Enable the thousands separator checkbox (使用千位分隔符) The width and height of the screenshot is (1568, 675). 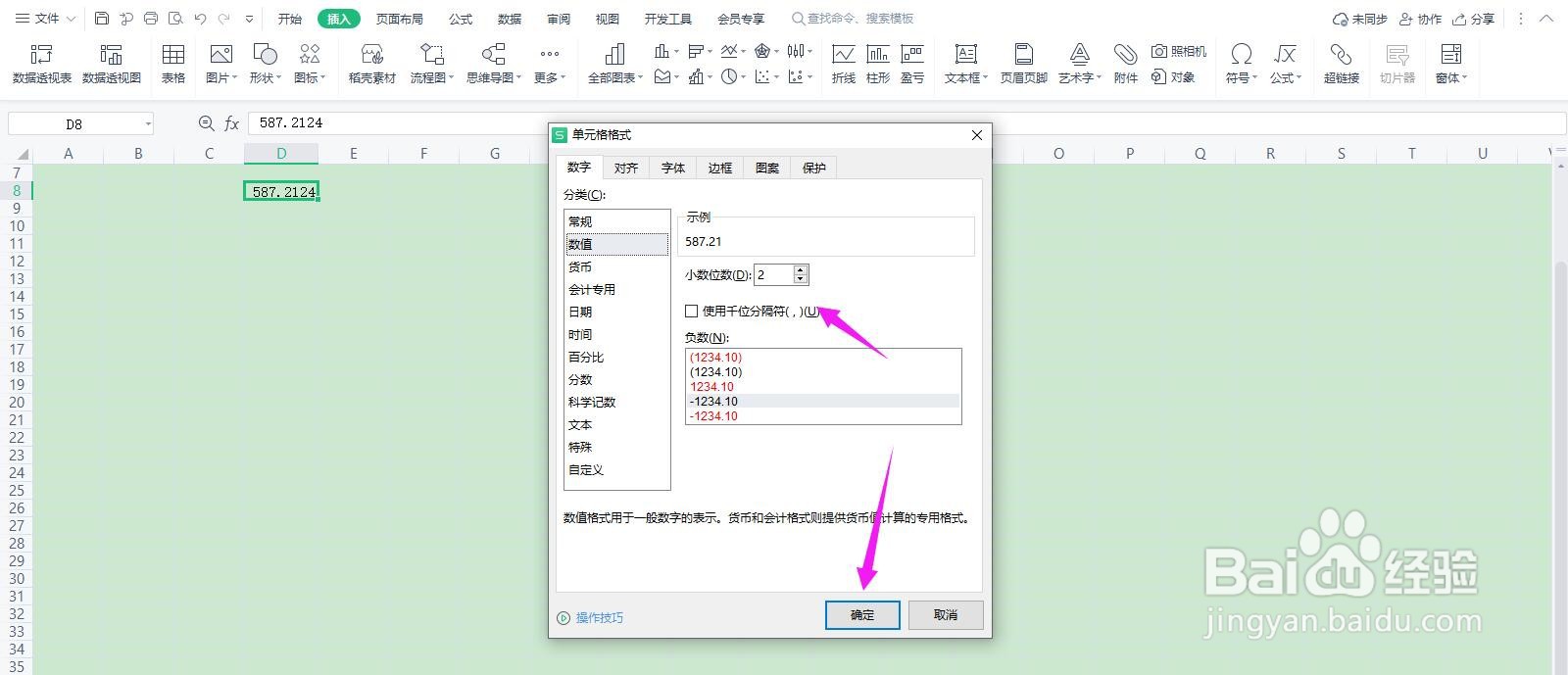(x=692, y=311)
